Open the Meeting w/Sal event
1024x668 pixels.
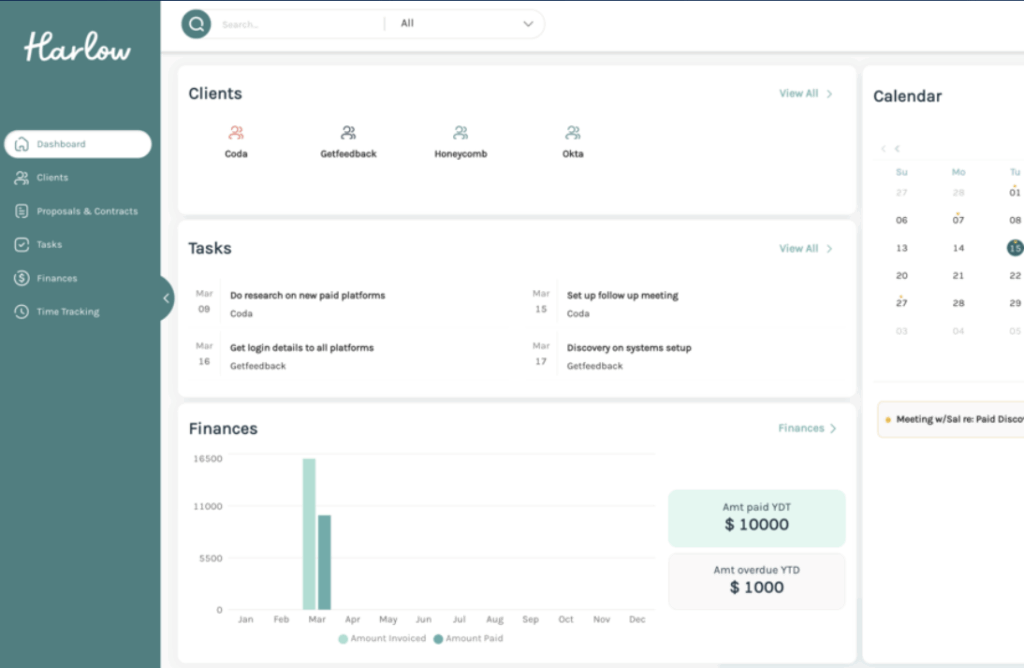coord(951,419)
